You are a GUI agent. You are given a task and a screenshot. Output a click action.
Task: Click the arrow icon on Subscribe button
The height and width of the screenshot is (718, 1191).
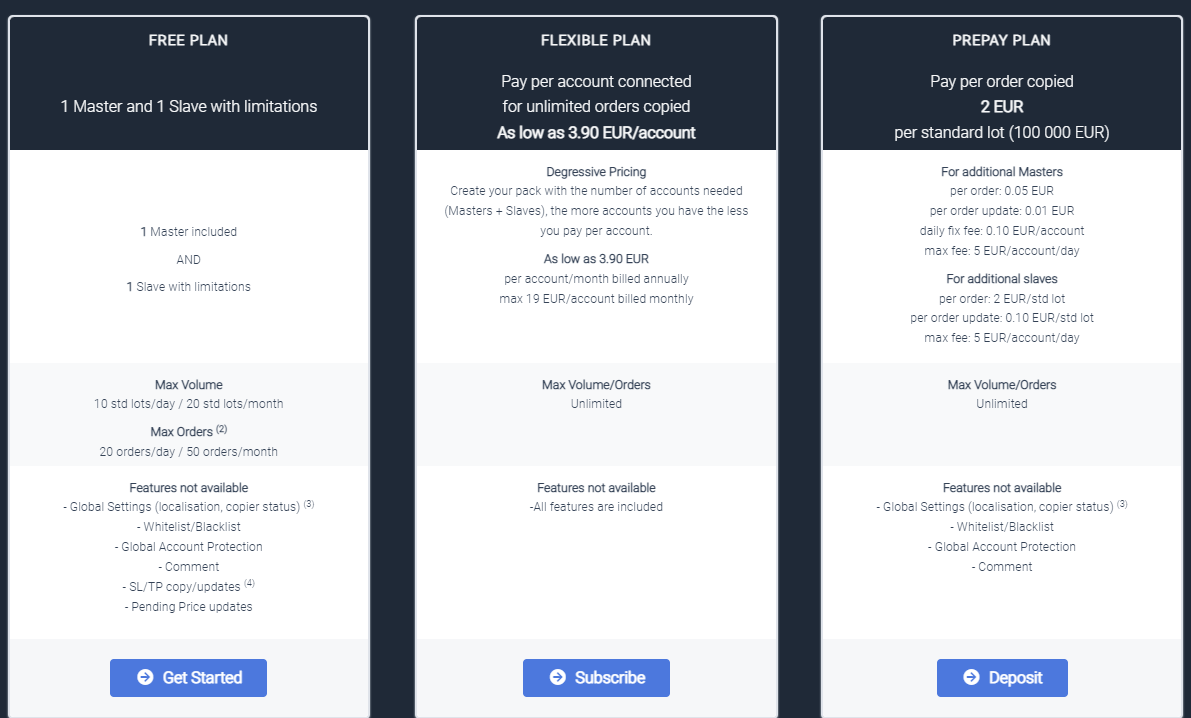(558, 677)
